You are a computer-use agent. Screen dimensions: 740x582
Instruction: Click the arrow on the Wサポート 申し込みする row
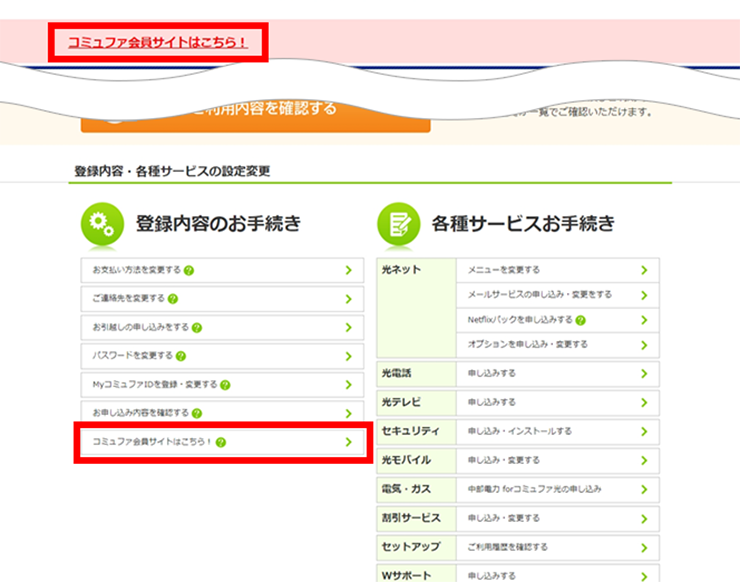click(644, 576)
